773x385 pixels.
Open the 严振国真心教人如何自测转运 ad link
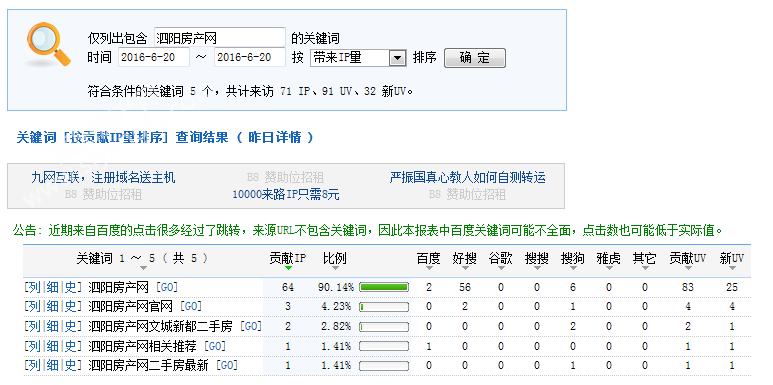pos(467,177)
